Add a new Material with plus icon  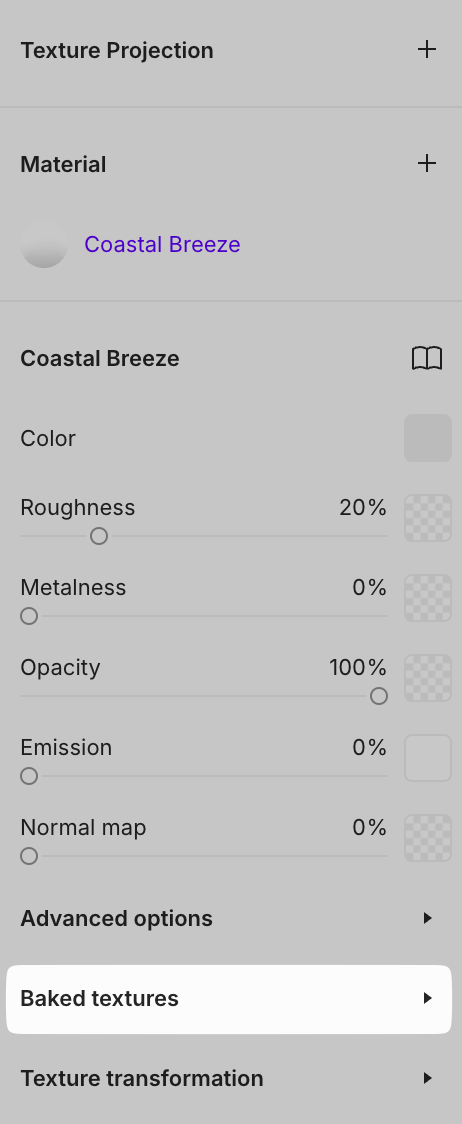427,163
